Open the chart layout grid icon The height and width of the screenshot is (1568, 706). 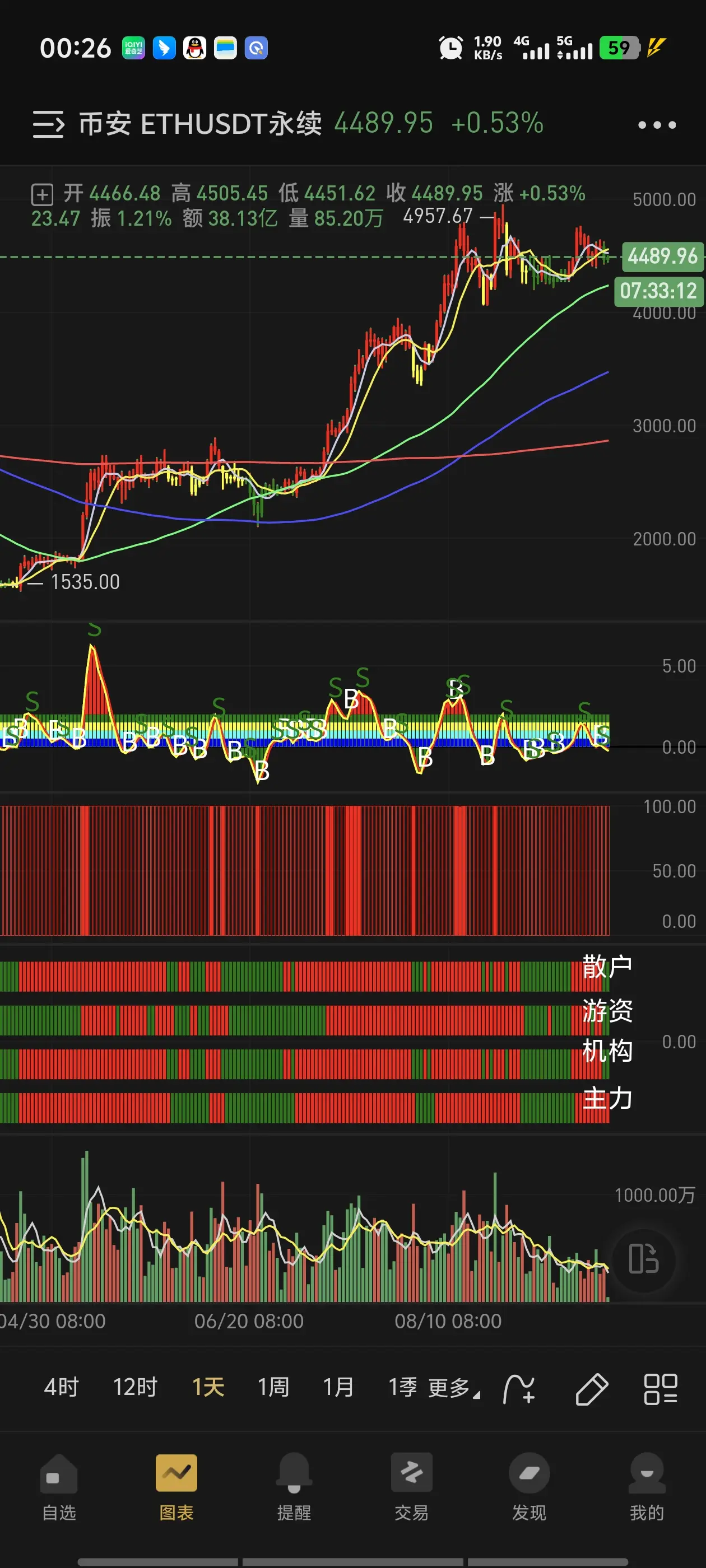coord(660,1388)
